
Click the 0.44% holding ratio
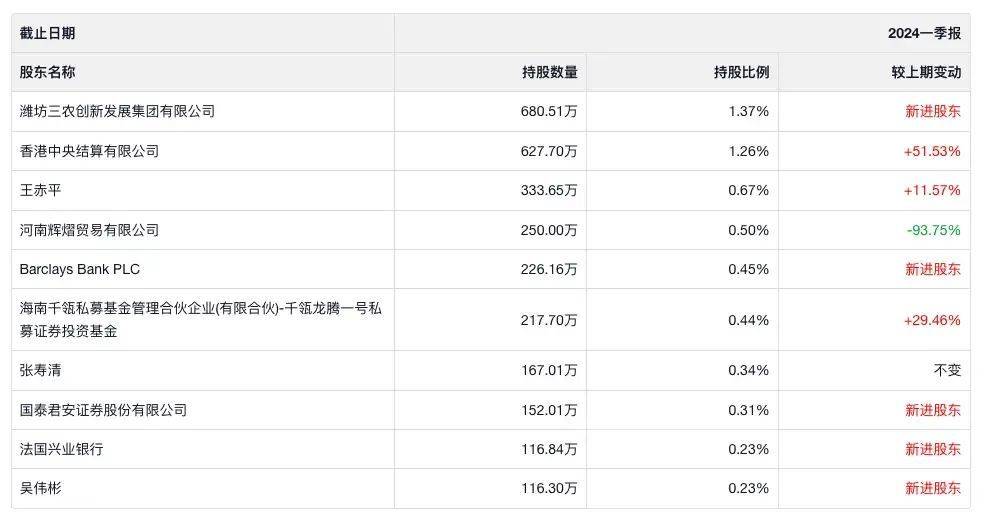[749, 320]
